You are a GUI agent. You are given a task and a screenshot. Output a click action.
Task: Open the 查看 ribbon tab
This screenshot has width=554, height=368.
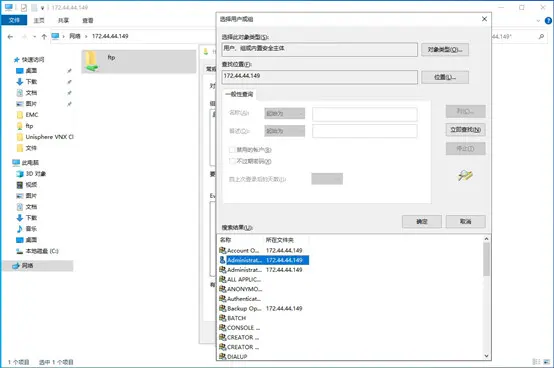point(88,20)
